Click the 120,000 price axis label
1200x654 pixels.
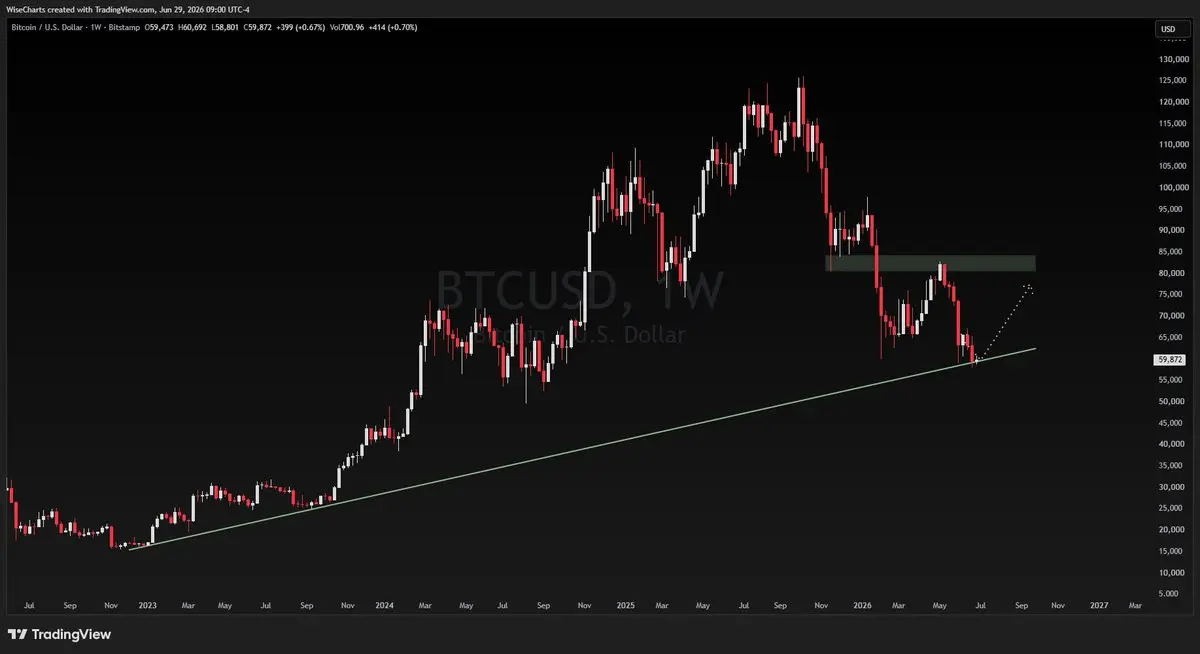(x=1172, y=102)
